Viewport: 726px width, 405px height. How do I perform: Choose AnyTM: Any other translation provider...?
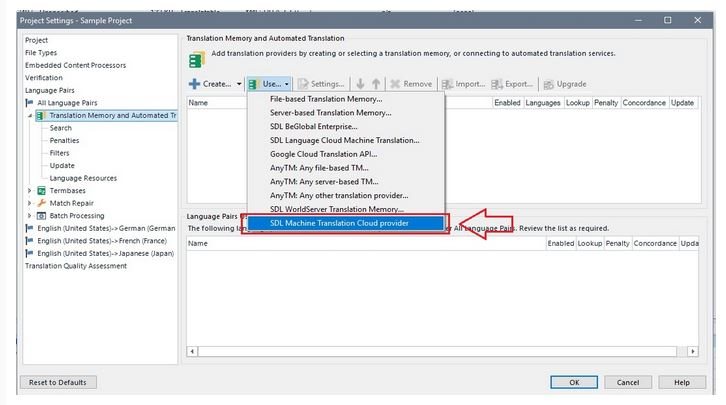(346, 196)
